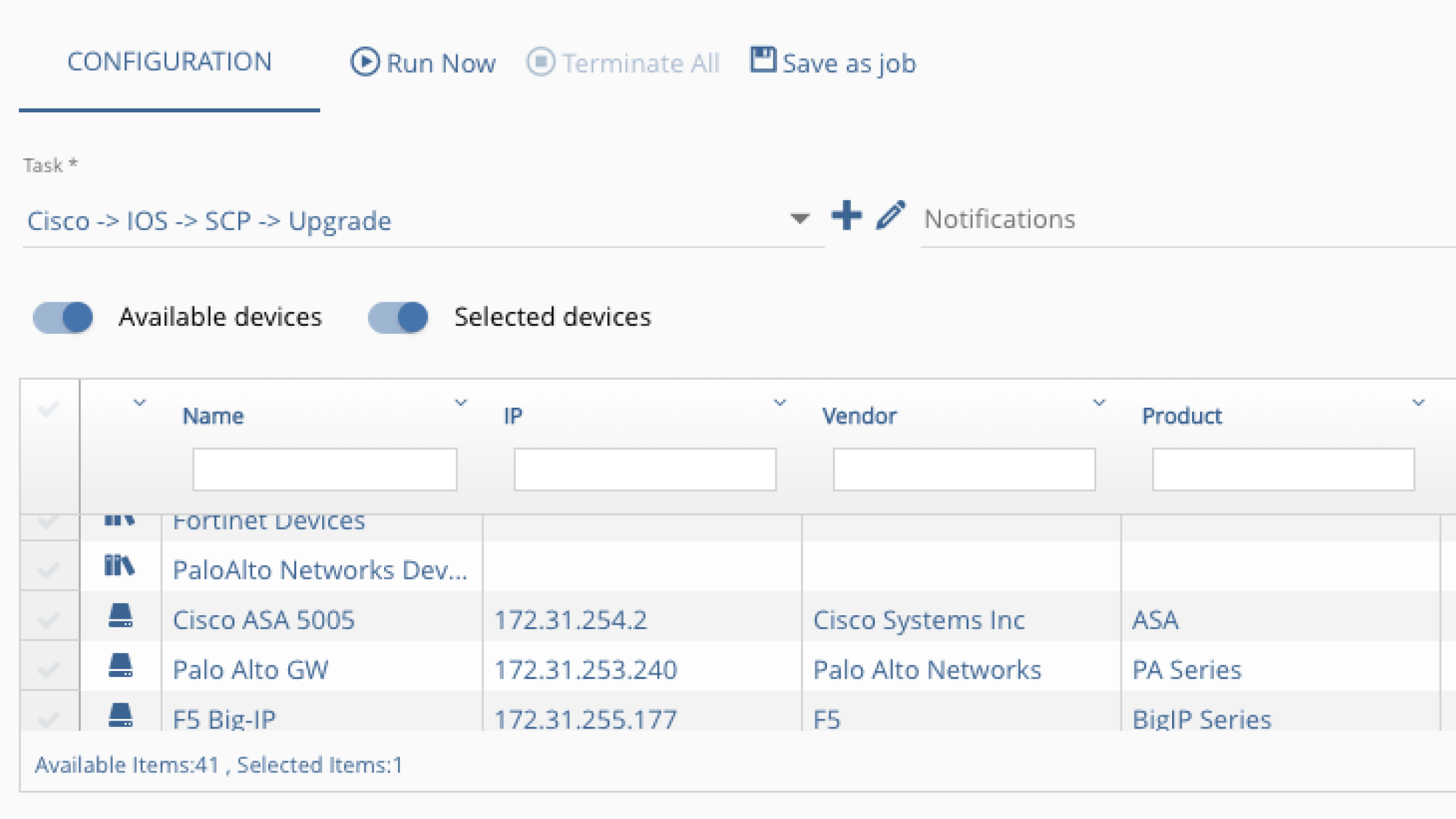Click the plus icon to add task

pyautogui.click(x=846, y=216)
